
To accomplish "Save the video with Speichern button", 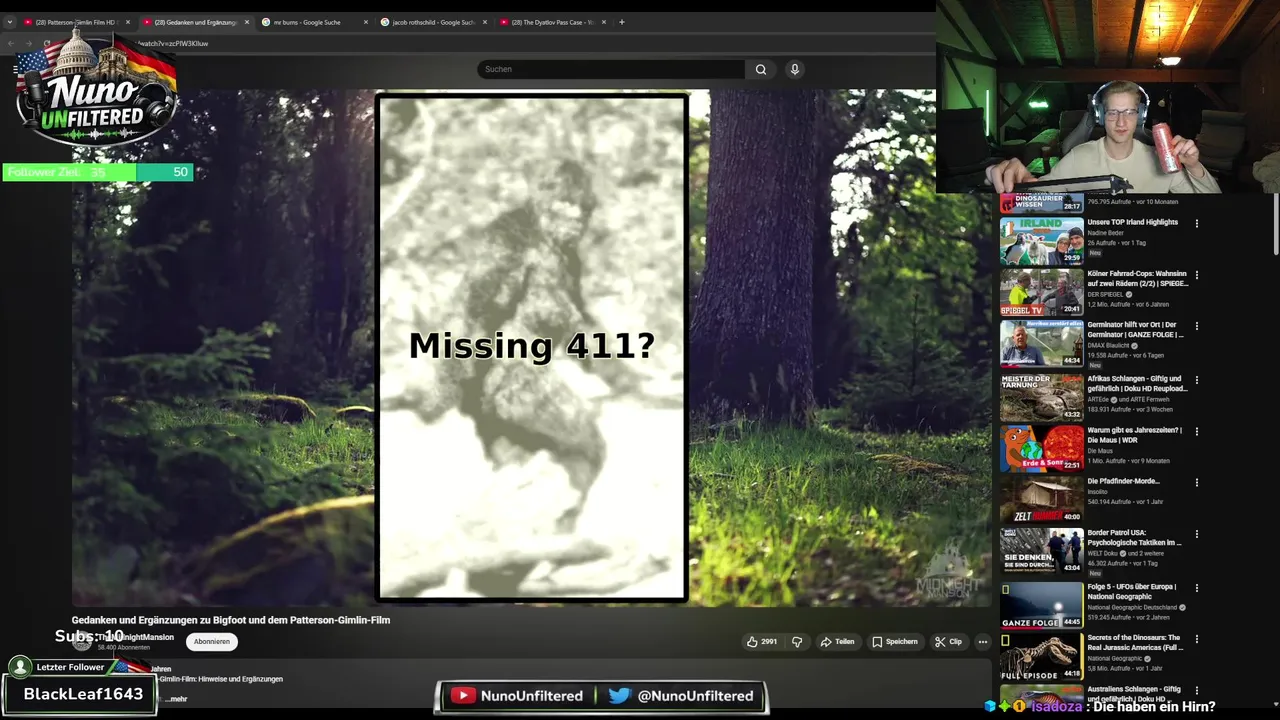I will pos(895,642).
